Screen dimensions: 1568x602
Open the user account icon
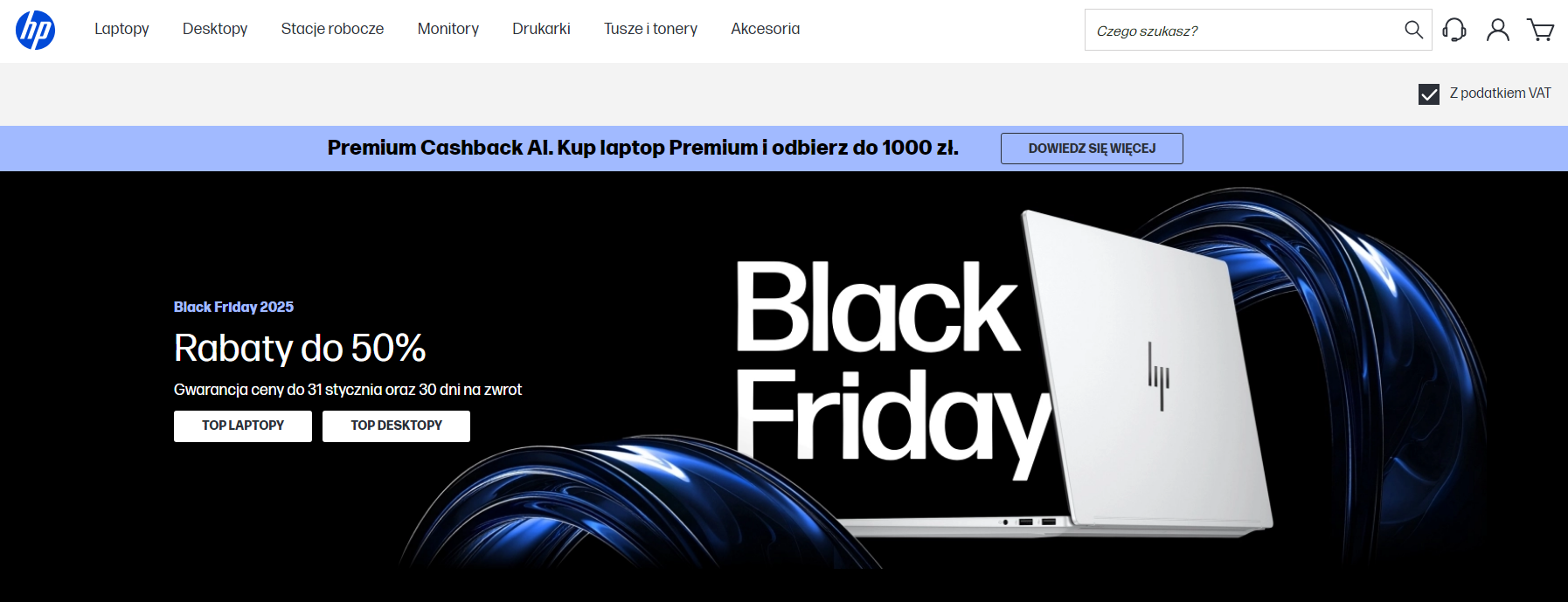1498,30
